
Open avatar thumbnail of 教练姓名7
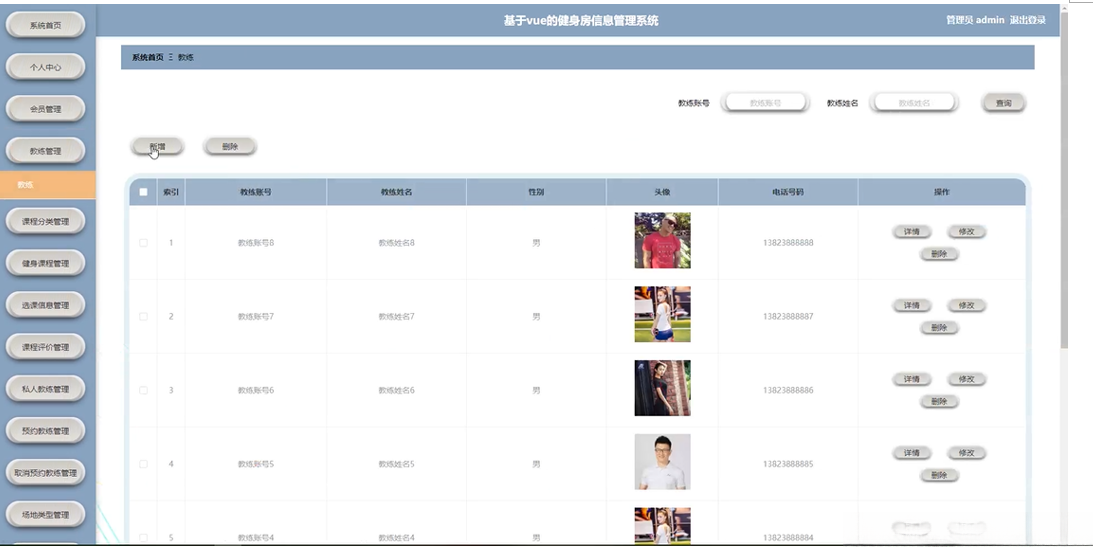pyautogui.click(x=662, y=314)
